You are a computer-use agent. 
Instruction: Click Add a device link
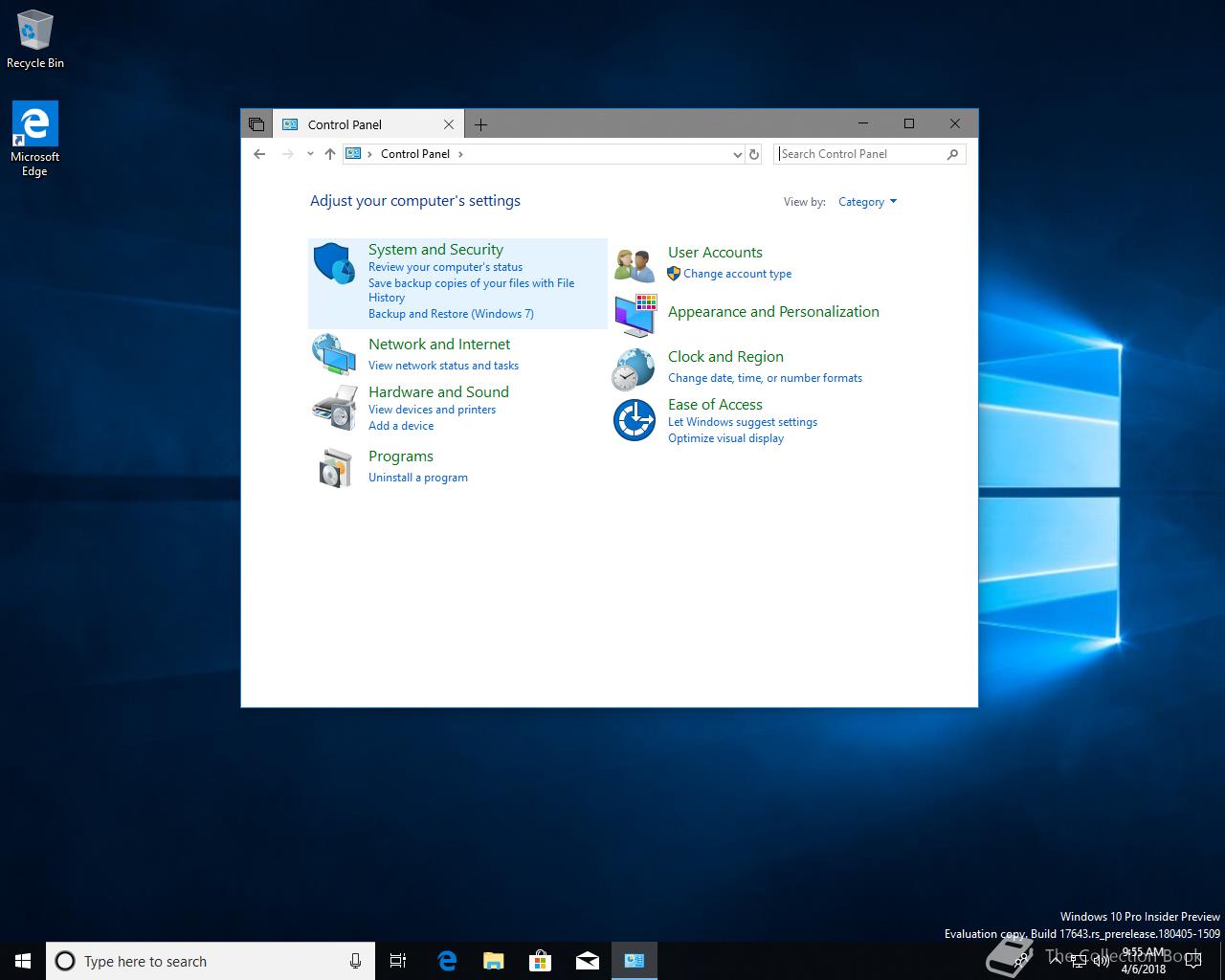pos(401,426)
